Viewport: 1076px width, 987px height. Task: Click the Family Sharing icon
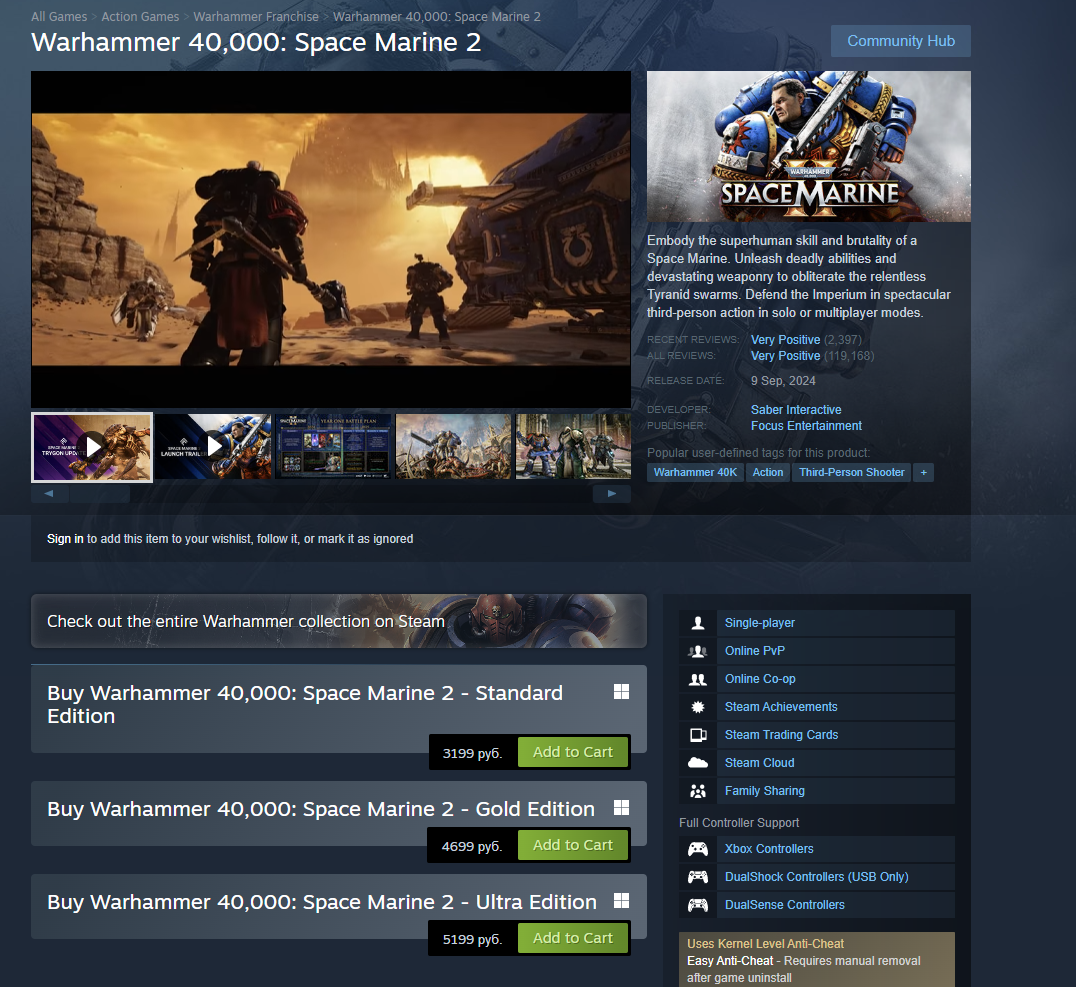pyautogui.click(x=698, y=791)
